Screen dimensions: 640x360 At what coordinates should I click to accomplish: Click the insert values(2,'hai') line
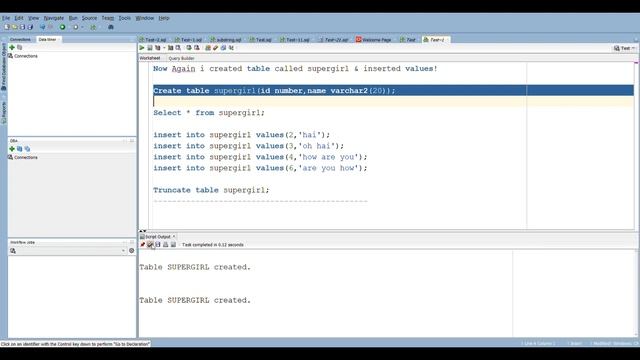tap(242, 135)
